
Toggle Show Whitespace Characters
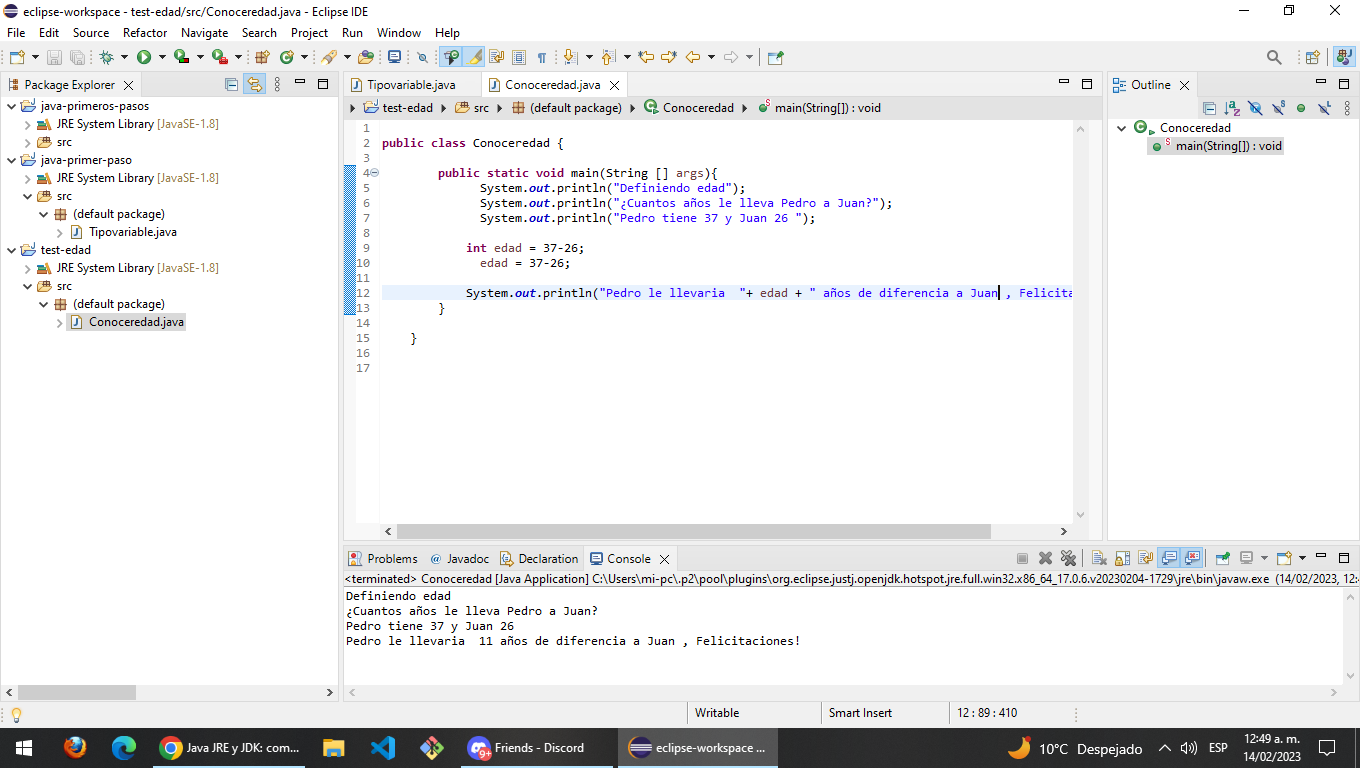pos(541,57)
